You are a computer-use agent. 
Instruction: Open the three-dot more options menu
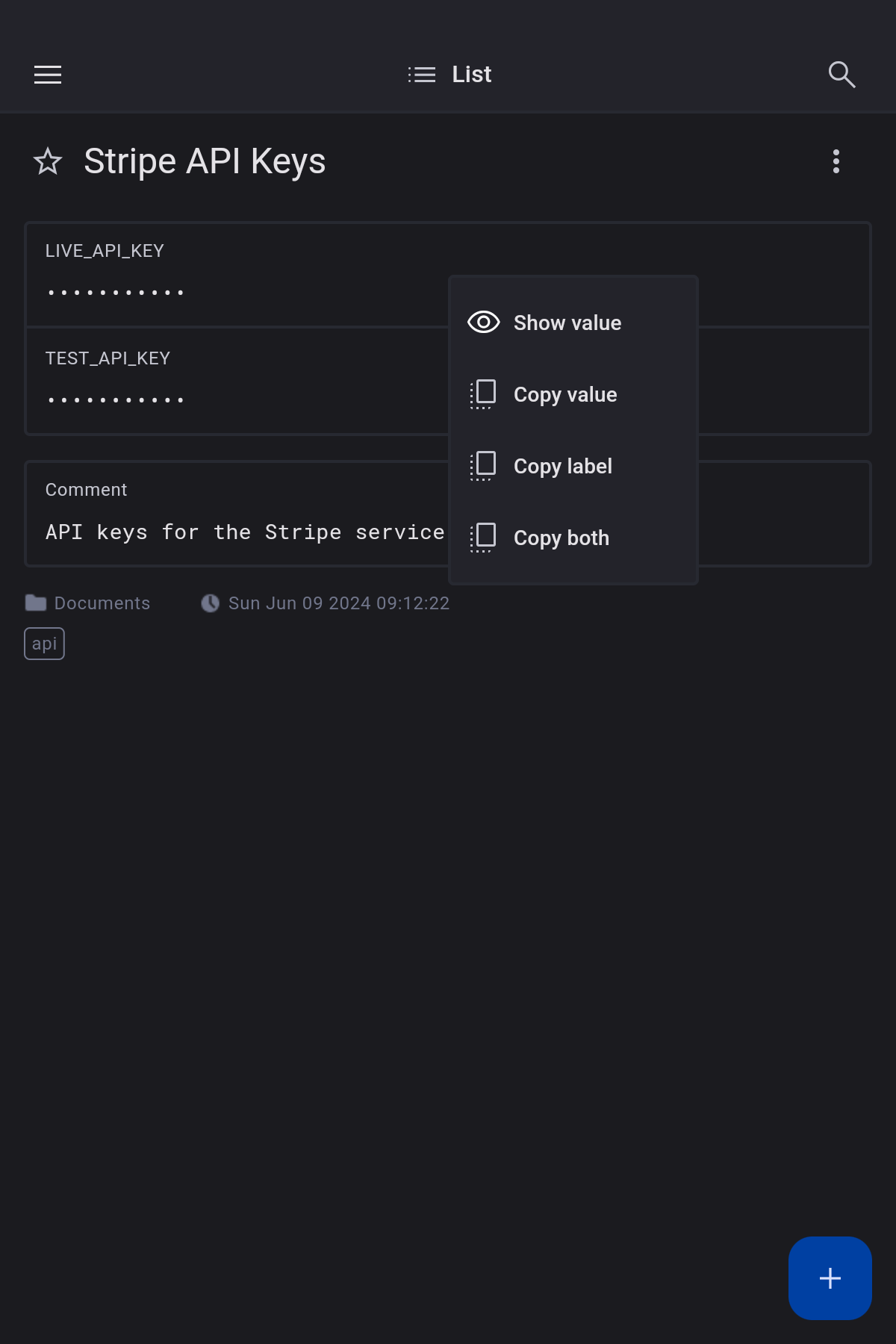836,161
